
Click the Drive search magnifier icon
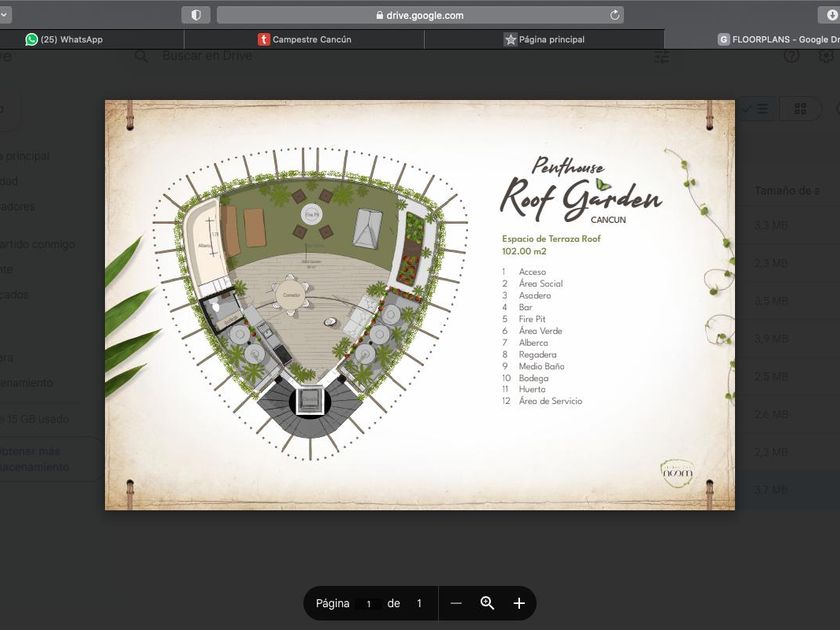pyautogui.click(x=141, y=56)
